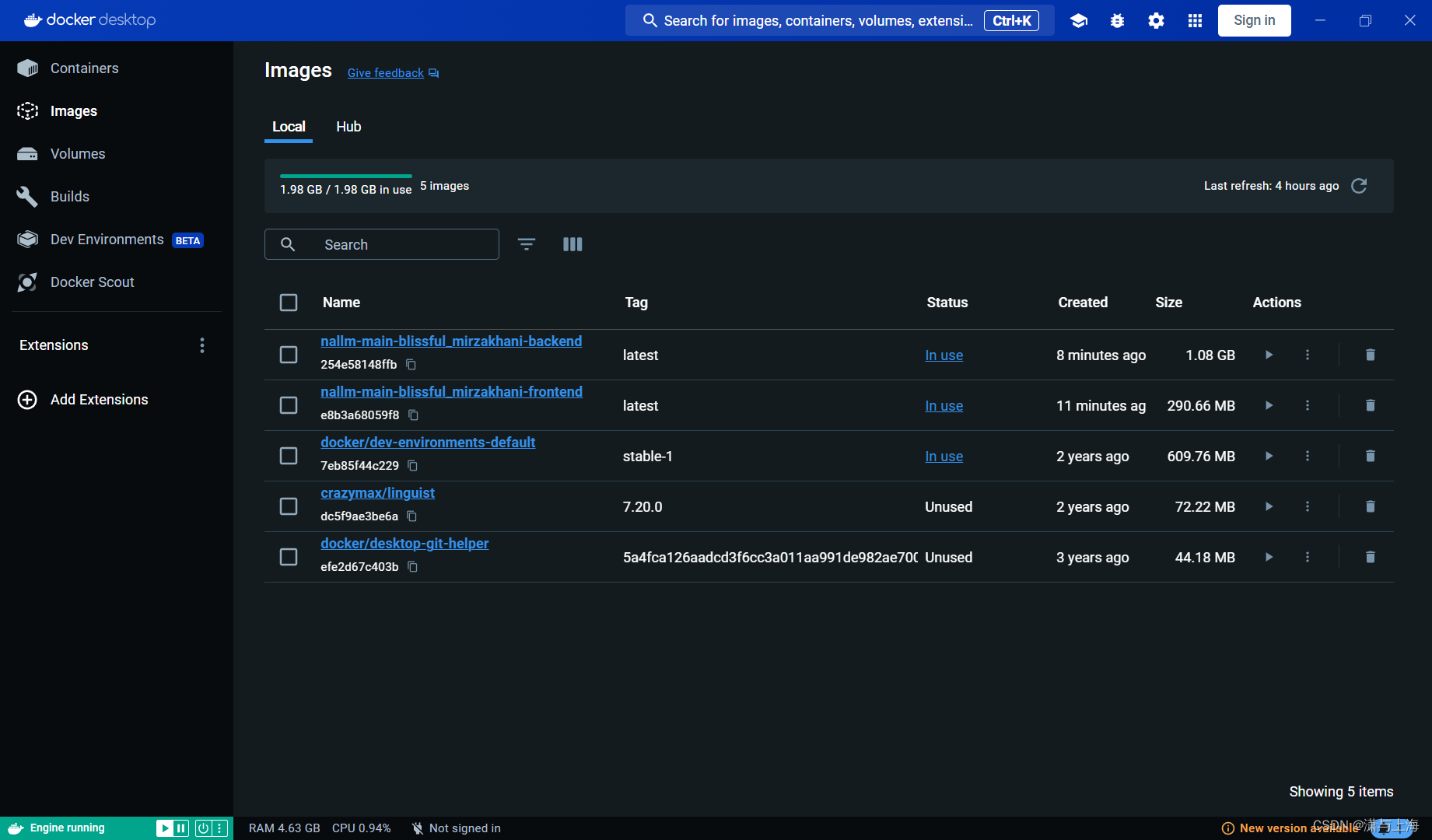This screenshot has height=840, width=1432.
Task: Go to Builds in sidebar
Action: coord(117,197)
